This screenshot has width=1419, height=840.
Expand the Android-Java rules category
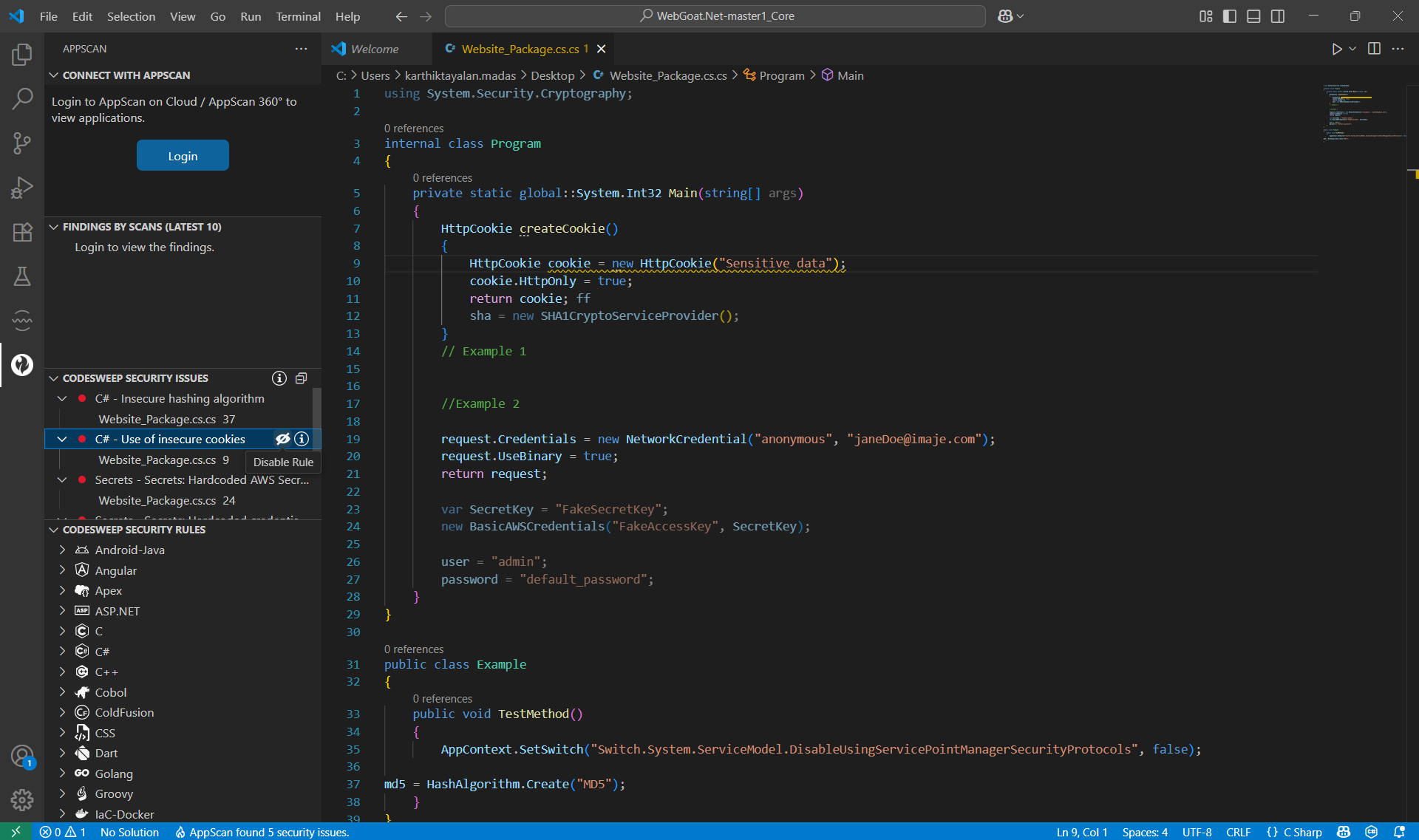[62, 550]
